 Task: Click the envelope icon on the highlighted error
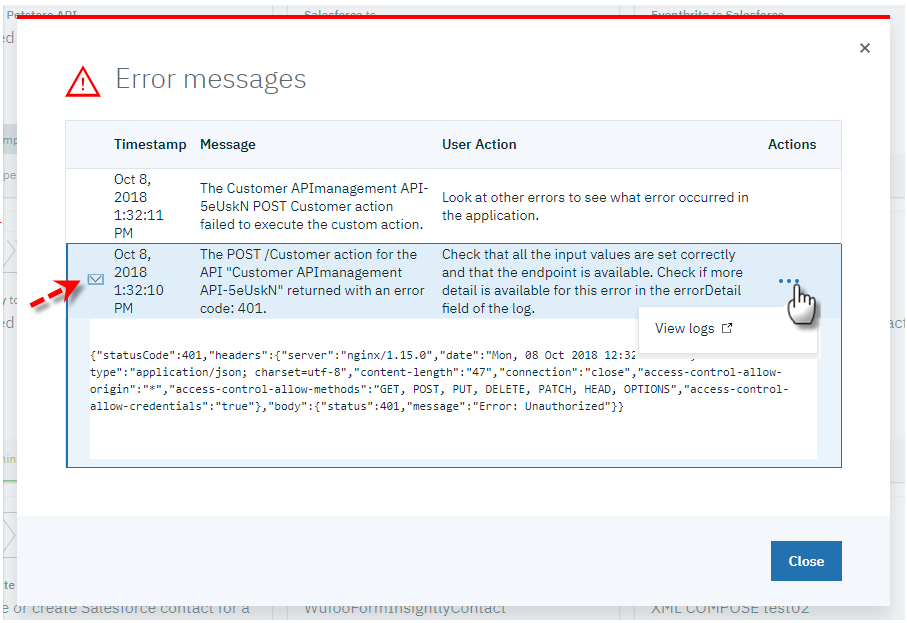tap(95, 278)
